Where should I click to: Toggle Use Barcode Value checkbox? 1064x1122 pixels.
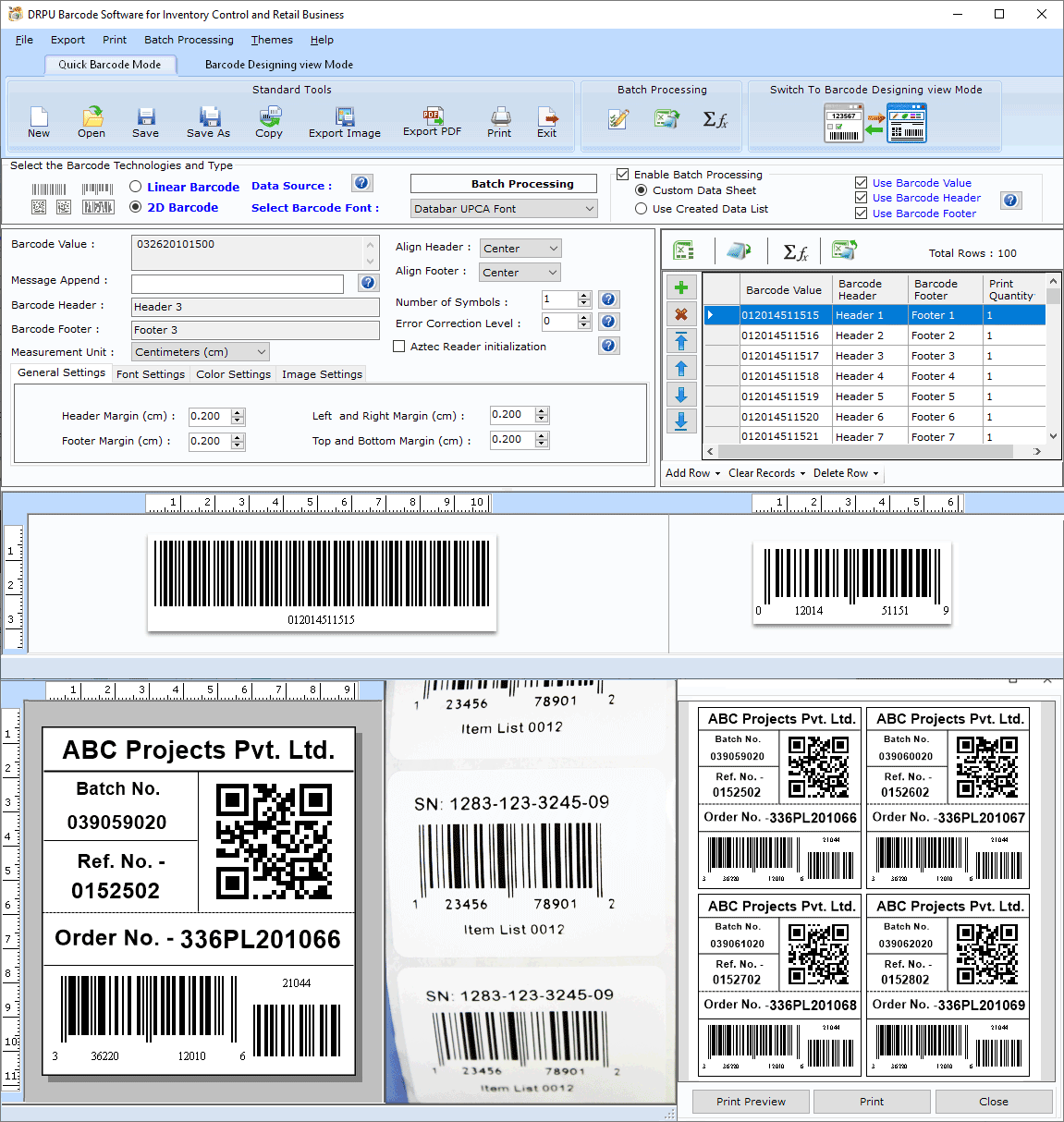coord(861,183)
